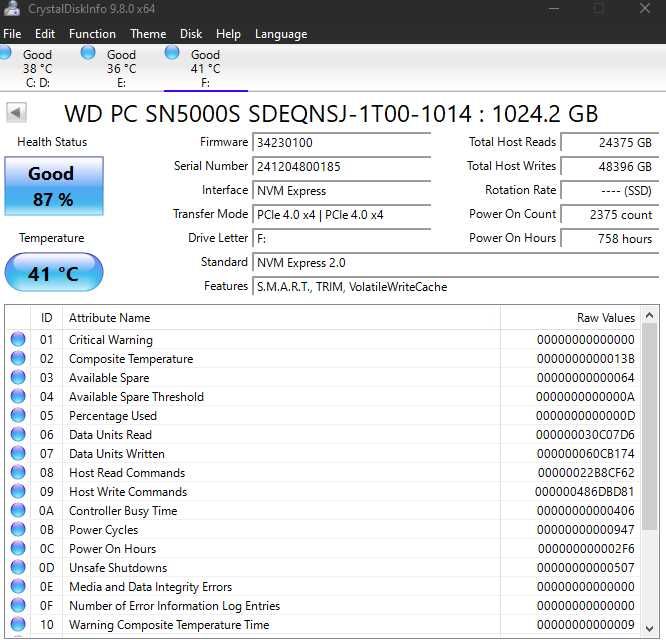Click status icon for Host Read Commands row
Image resolution: width=666 pixels, height=640 pixels.
coord(18,472)
